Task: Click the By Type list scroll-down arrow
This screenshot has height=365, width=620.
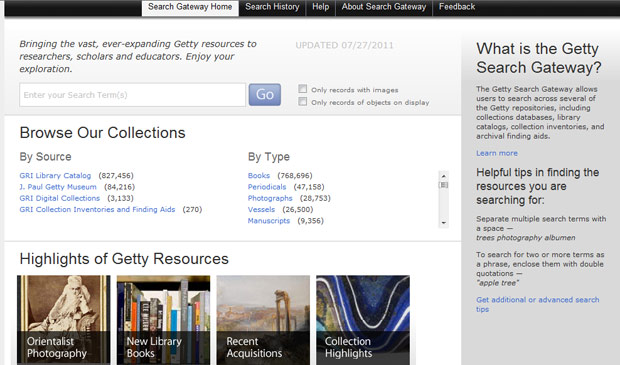Action: coord(444,223)
